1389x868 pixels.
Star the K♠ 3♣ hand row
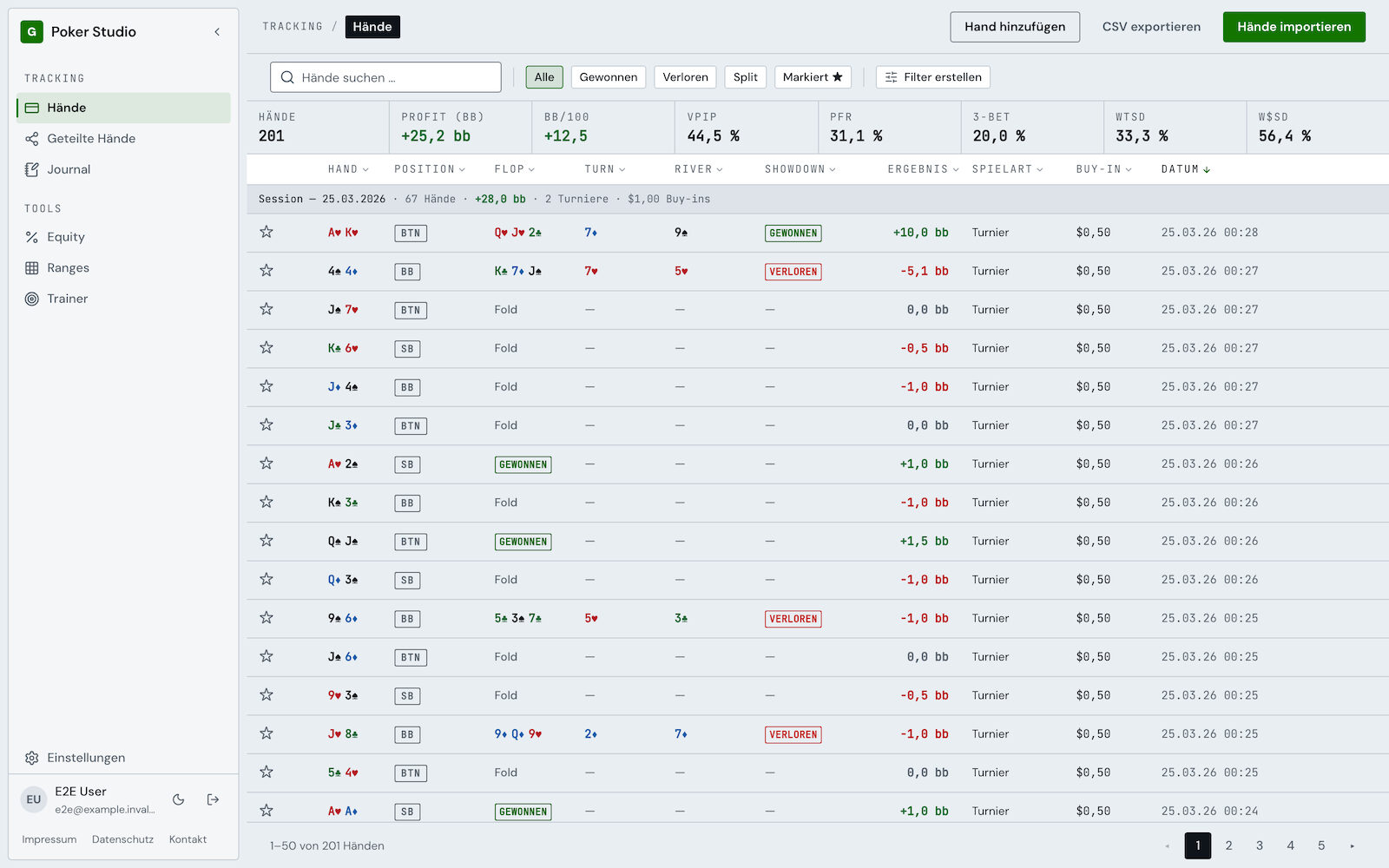(267, 503)
